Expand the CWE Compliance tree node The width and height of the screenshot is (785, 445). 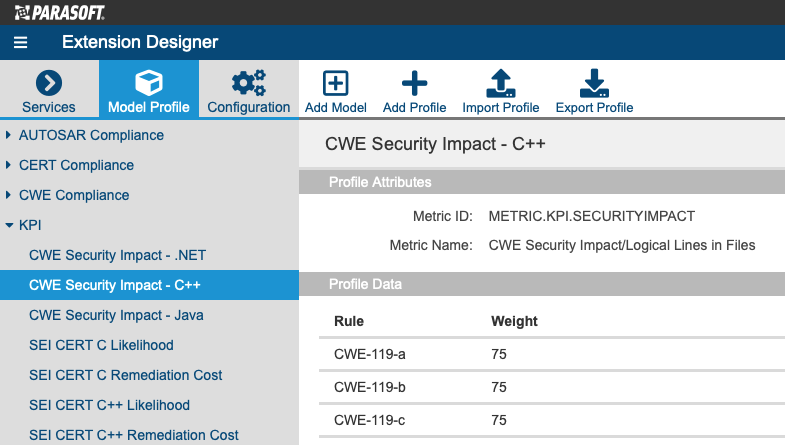click(8, 195)
